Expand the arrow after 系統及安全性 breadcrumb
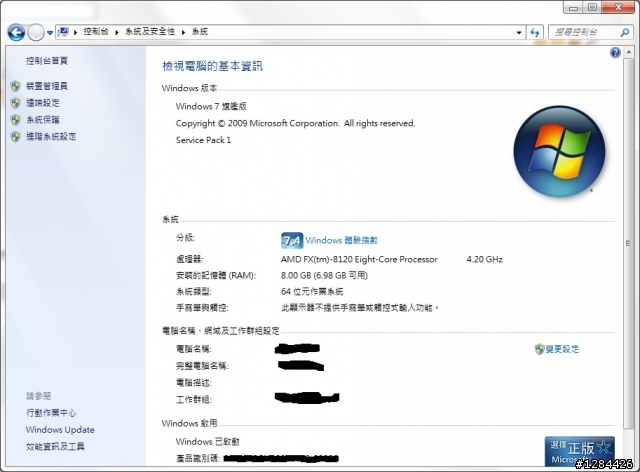This screenshot has height=472, width=640. (x=183, y=32)
